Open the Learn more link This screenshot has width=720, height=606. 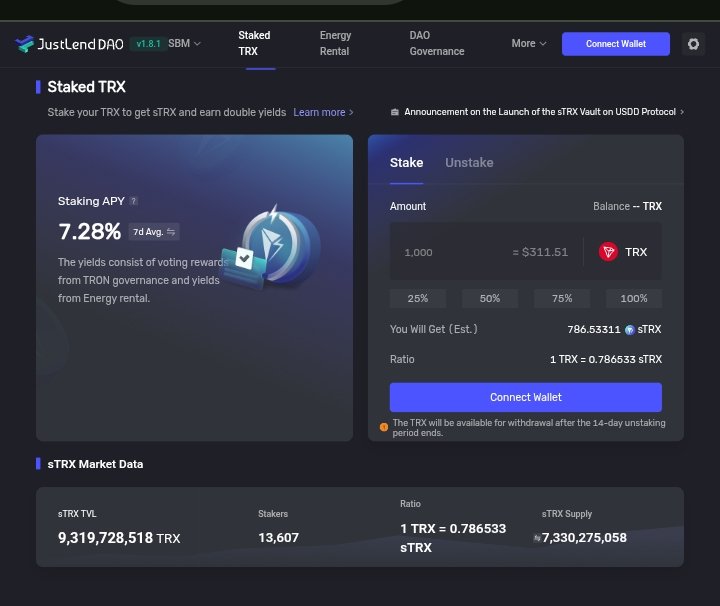click(x=322, y=112)
